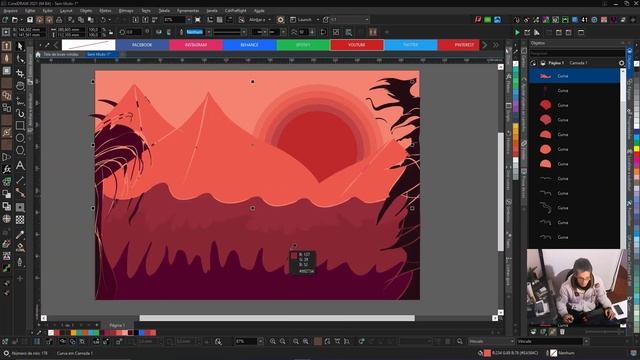The image size is (640, 360).
Task: Click the Export icon
Action: tap(145, 20)
